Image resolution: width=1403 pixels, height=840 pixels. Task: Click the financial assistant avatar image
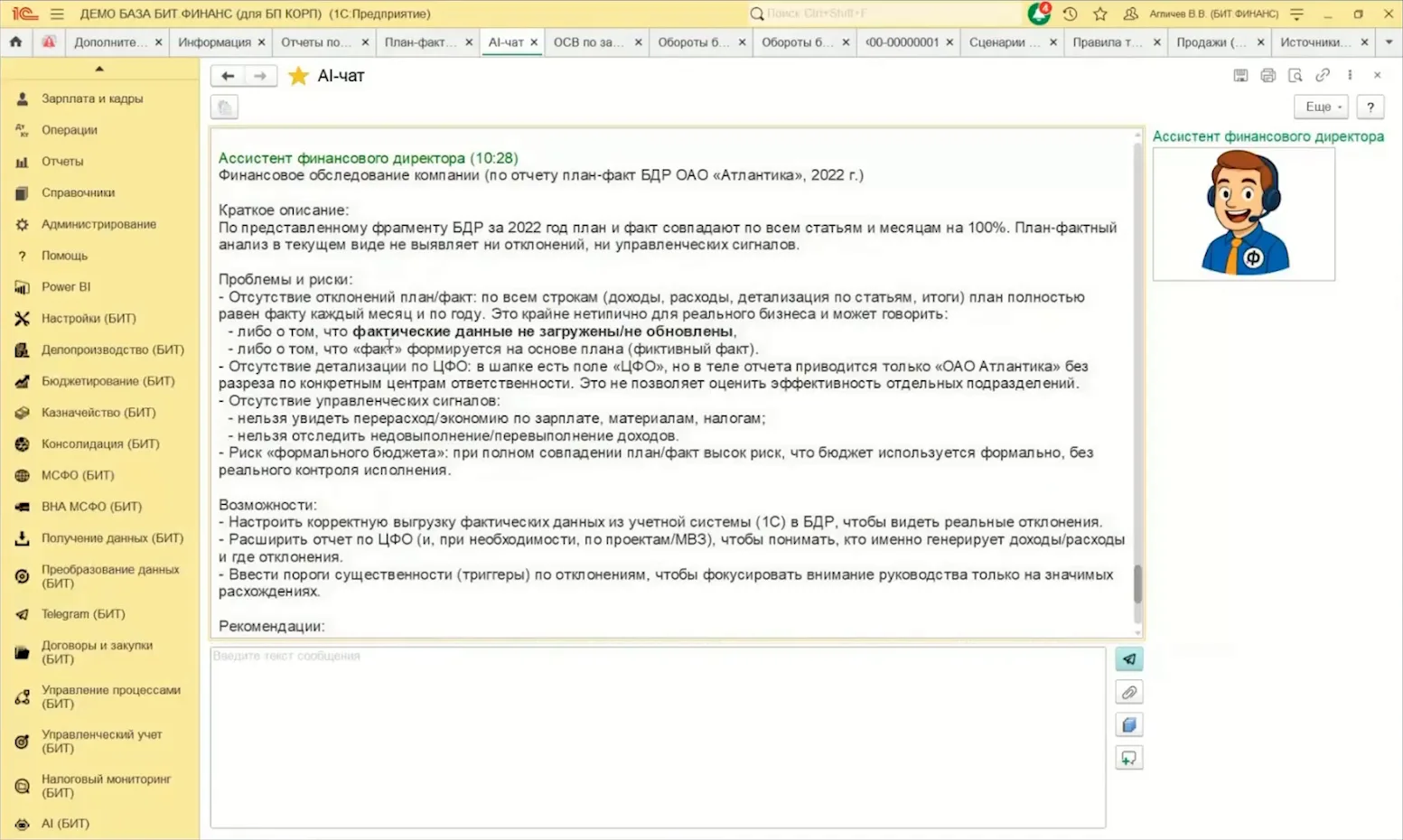[x=1244, y=214]
